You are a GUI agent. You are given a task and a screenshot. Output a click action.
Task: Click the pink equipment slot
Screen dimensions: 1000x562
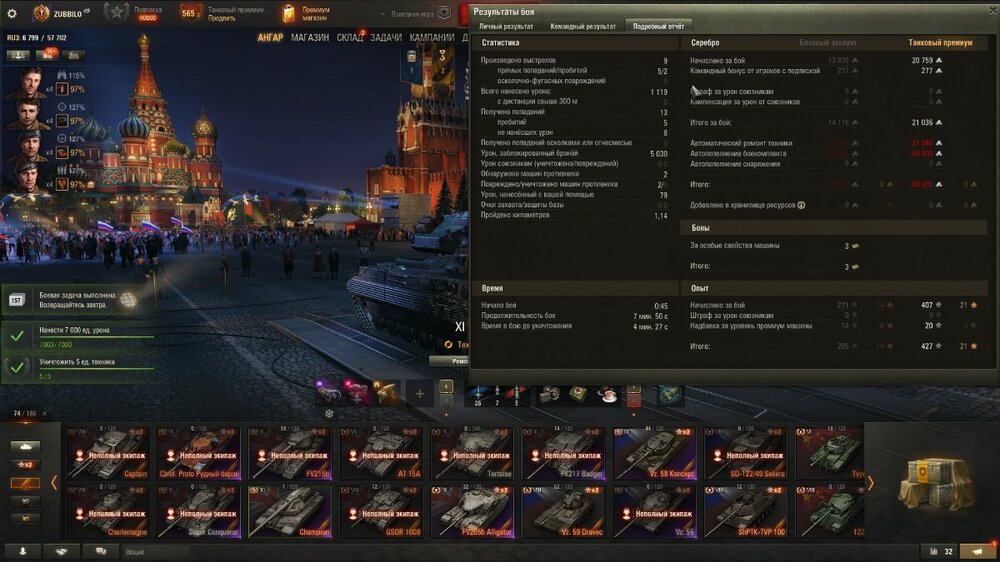(x=357, y=392)
